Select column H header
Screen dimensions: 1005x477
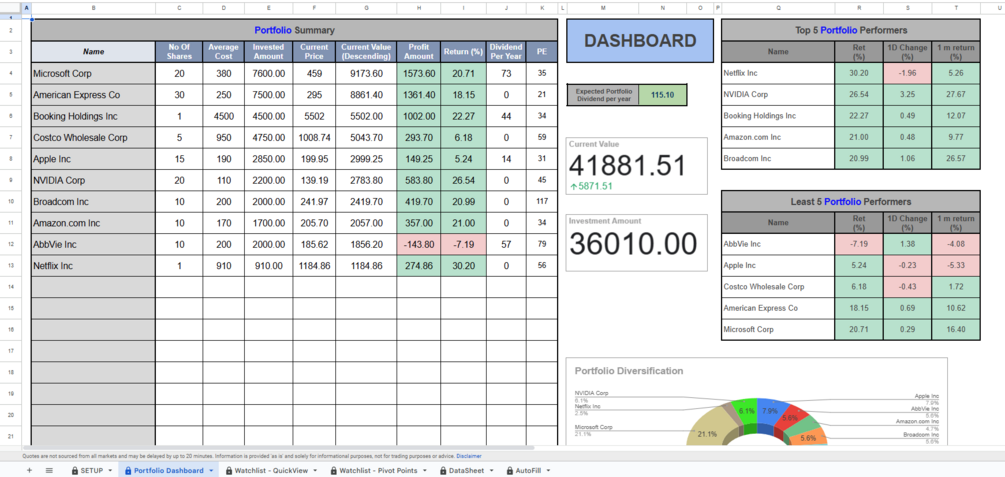click(419, 8)
